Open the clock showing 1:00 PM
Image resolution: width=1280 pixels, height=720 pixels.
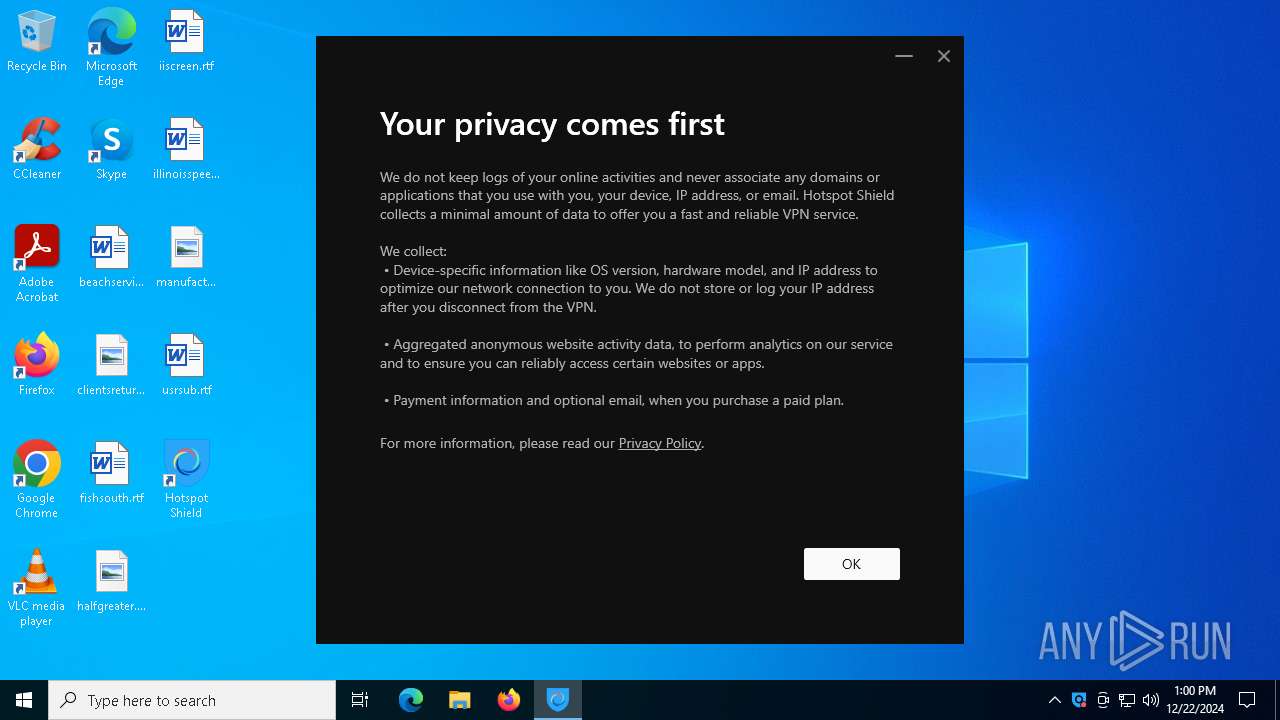pyautogui.click(x=1195, y=700)
